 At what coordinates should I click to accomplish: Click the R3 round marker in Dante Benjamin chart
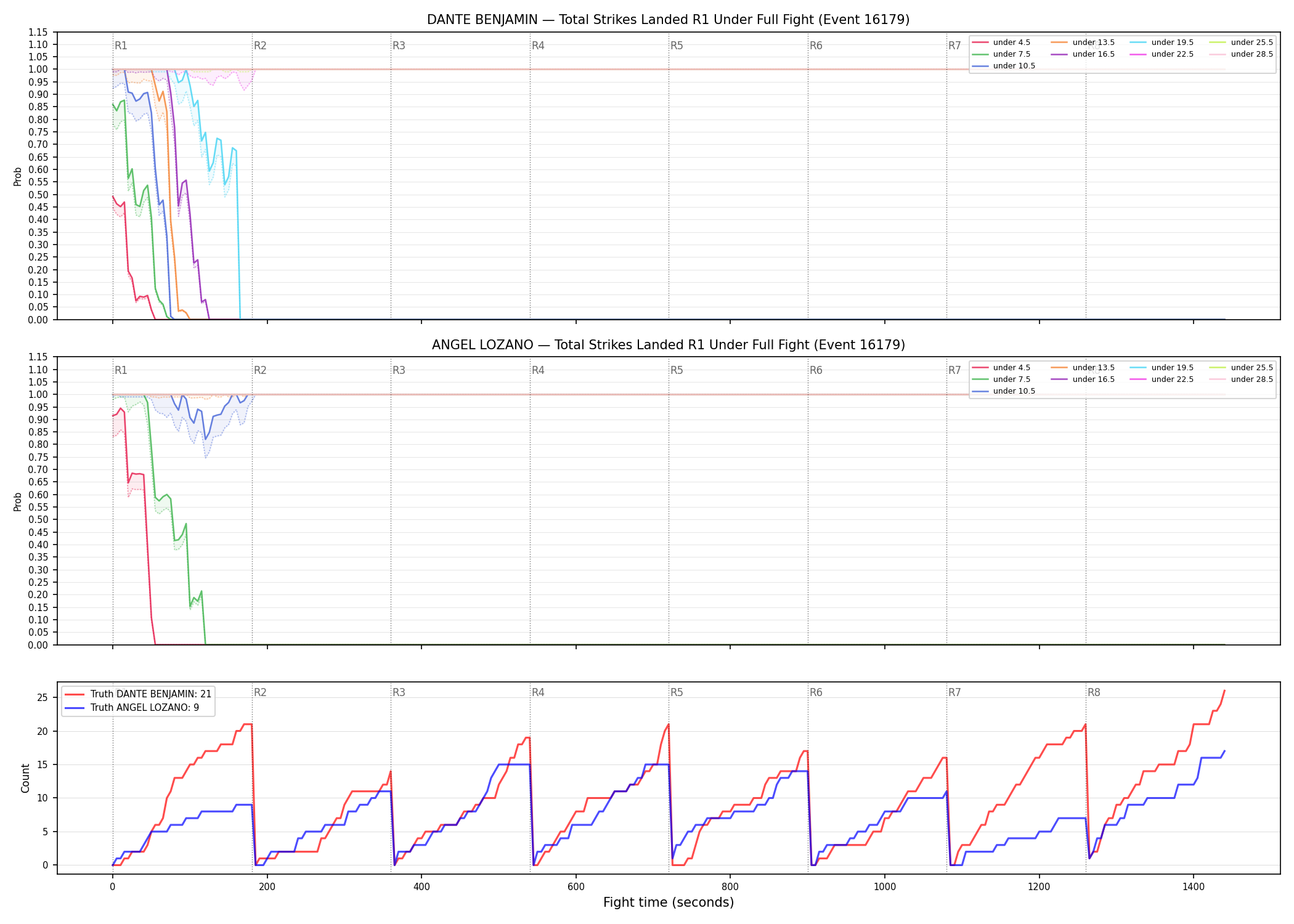(x=399, y=46)
